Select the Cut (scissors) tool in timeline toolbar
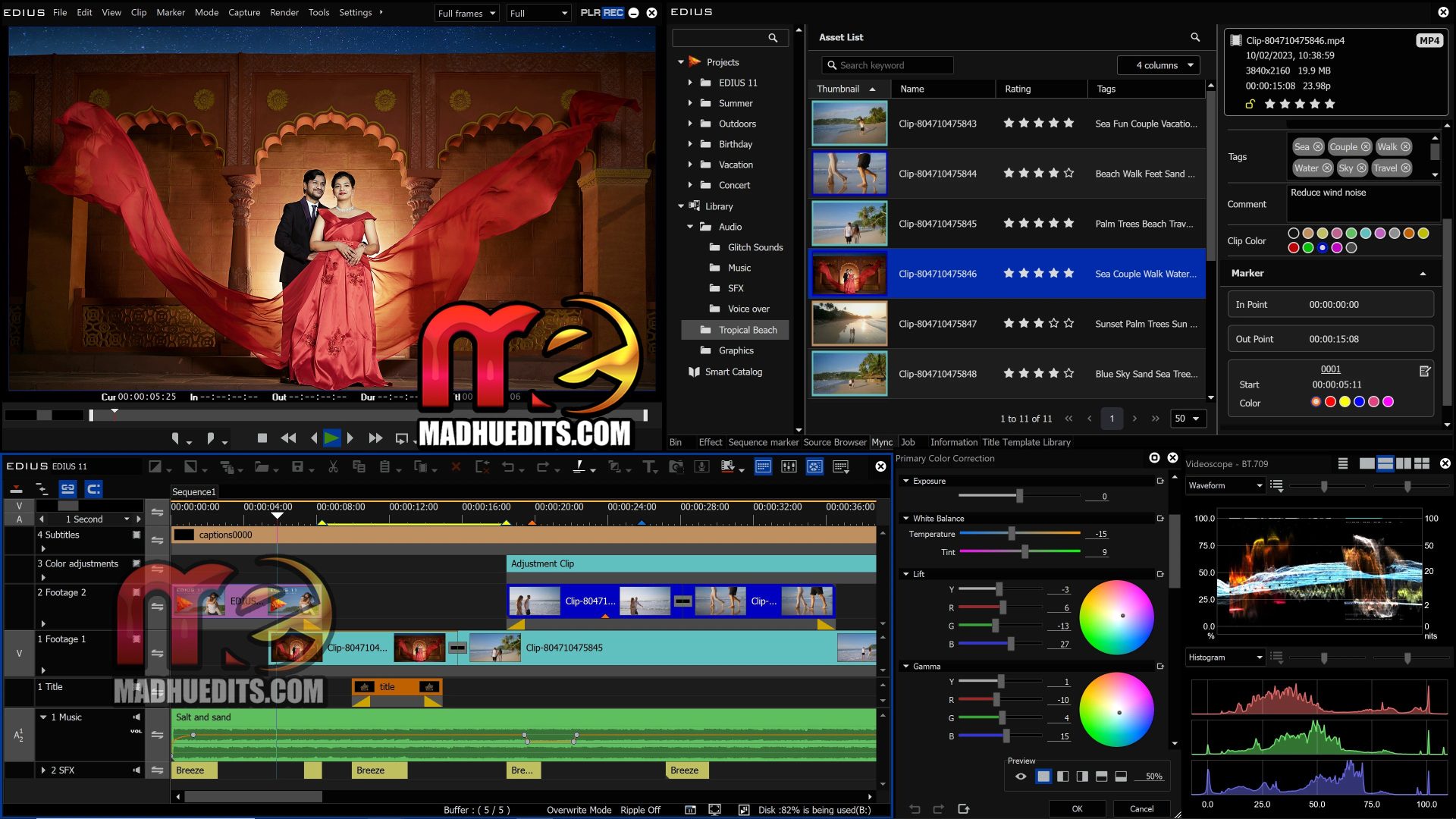1456x819 pixels. (333, 467)
